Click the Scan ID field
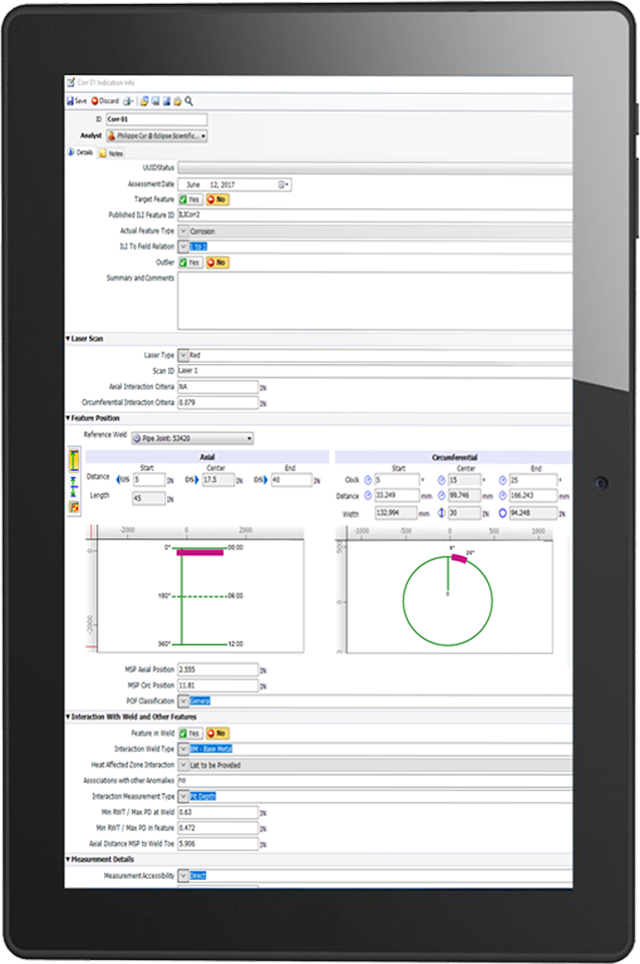Screen dimensions: 640x964 pos(375,371)
